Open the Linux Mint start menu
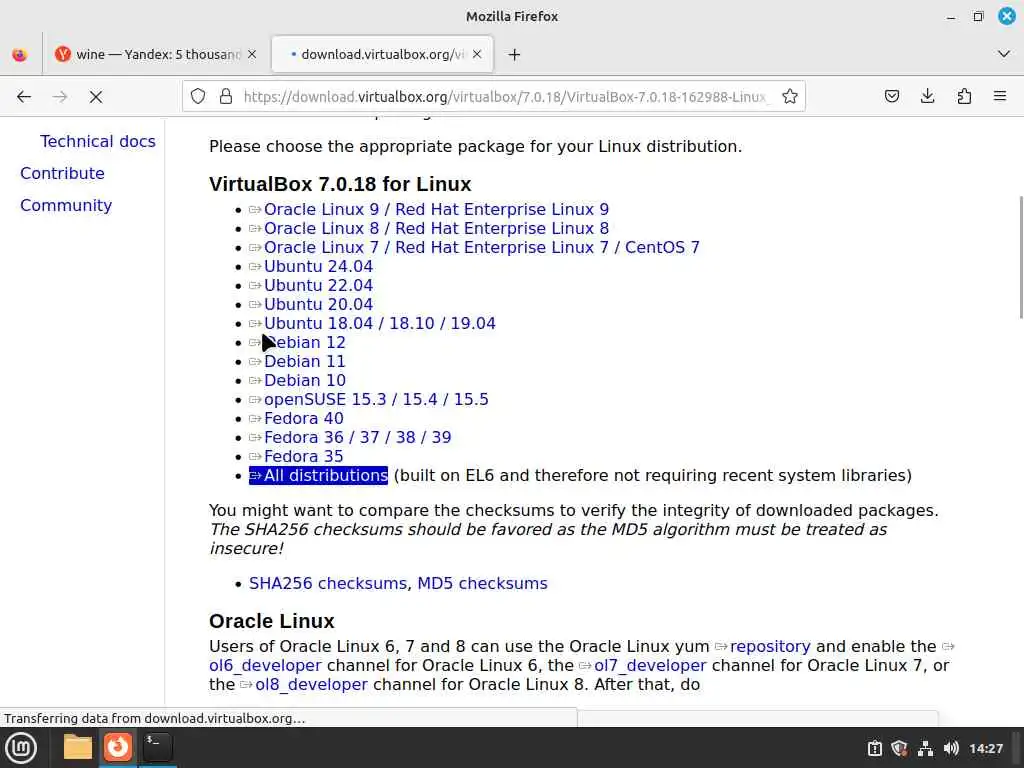This screenshot has width=1024, height=768. click(x=22, y=748)
